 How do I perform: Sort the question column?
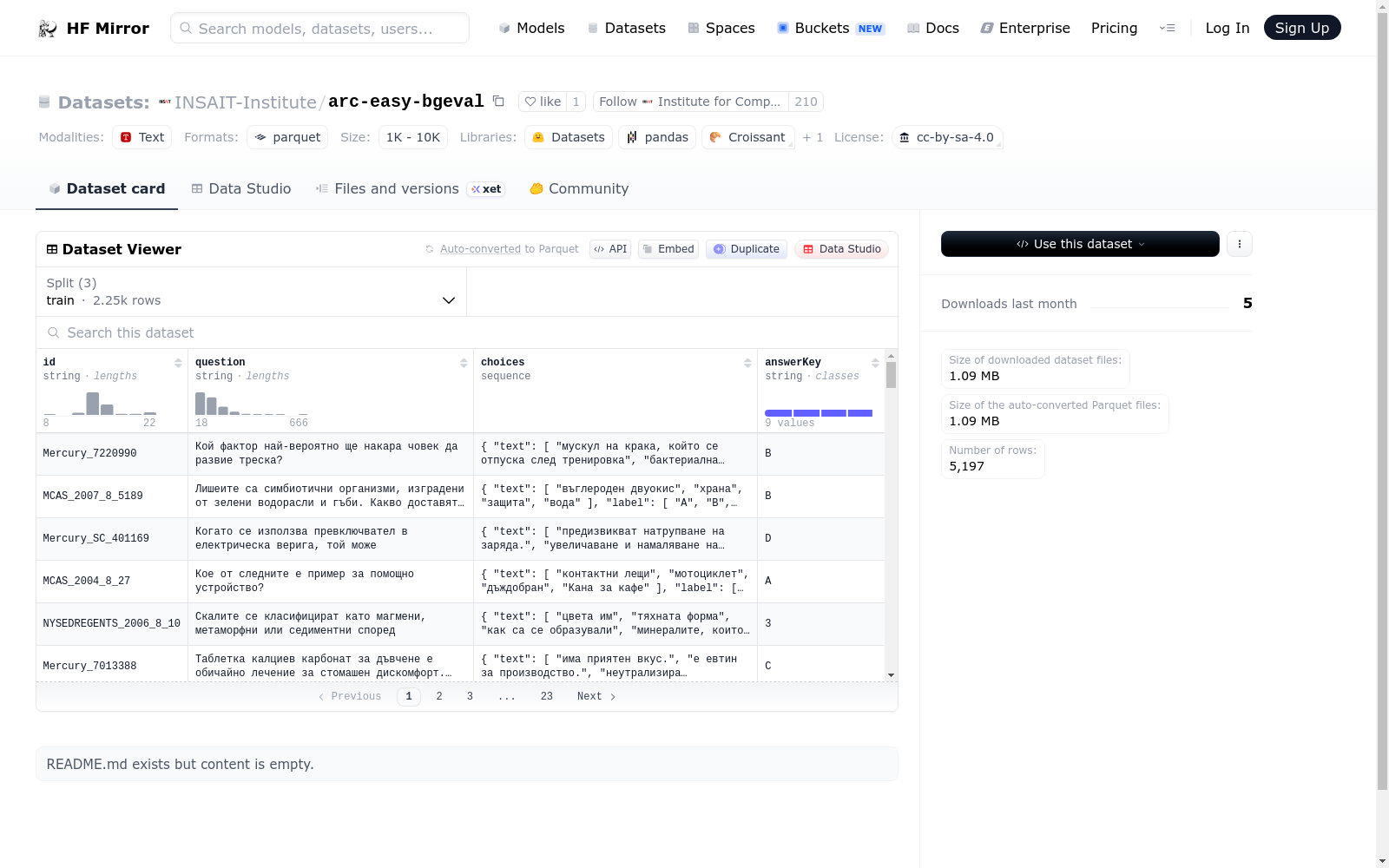pyautogui.click(x=464, y=363)
